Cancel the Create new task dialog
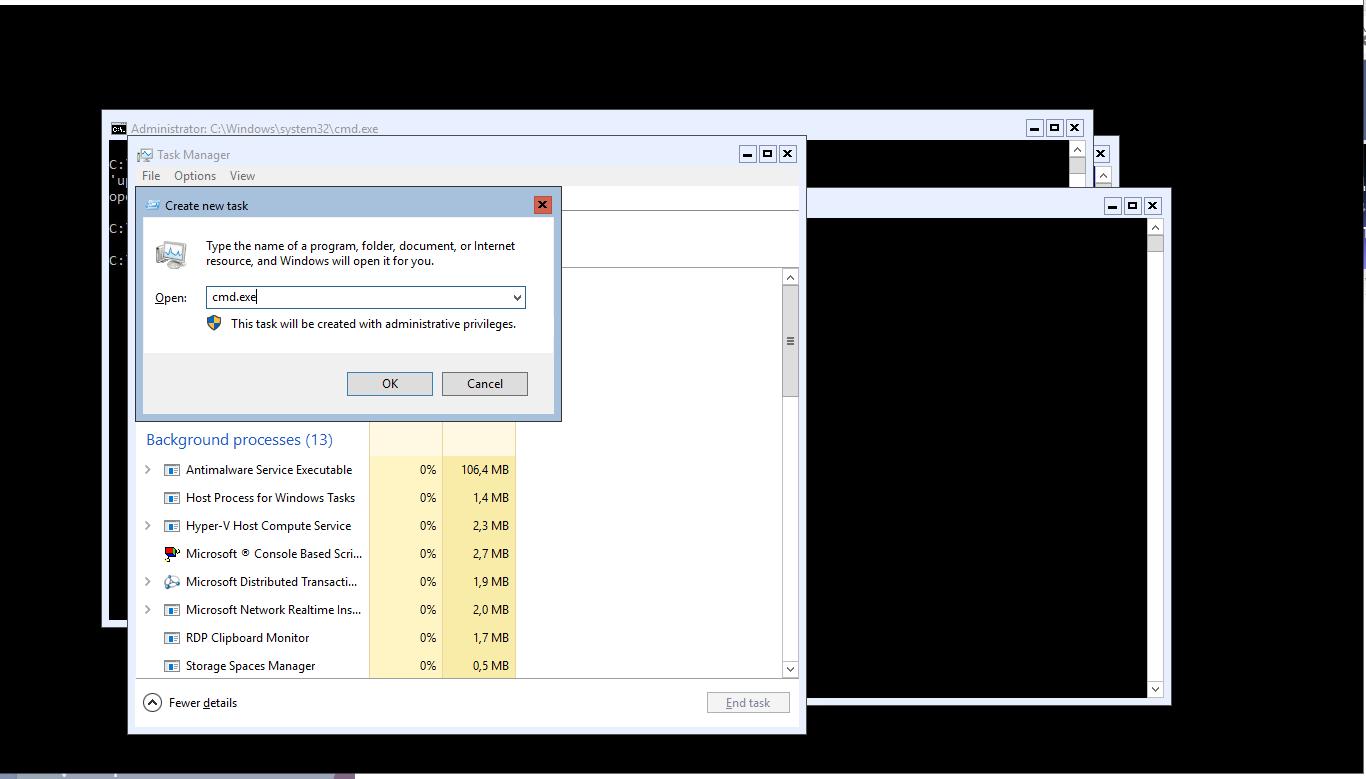This screenshot has height=779, width=1366. click(x=485, y=384)
